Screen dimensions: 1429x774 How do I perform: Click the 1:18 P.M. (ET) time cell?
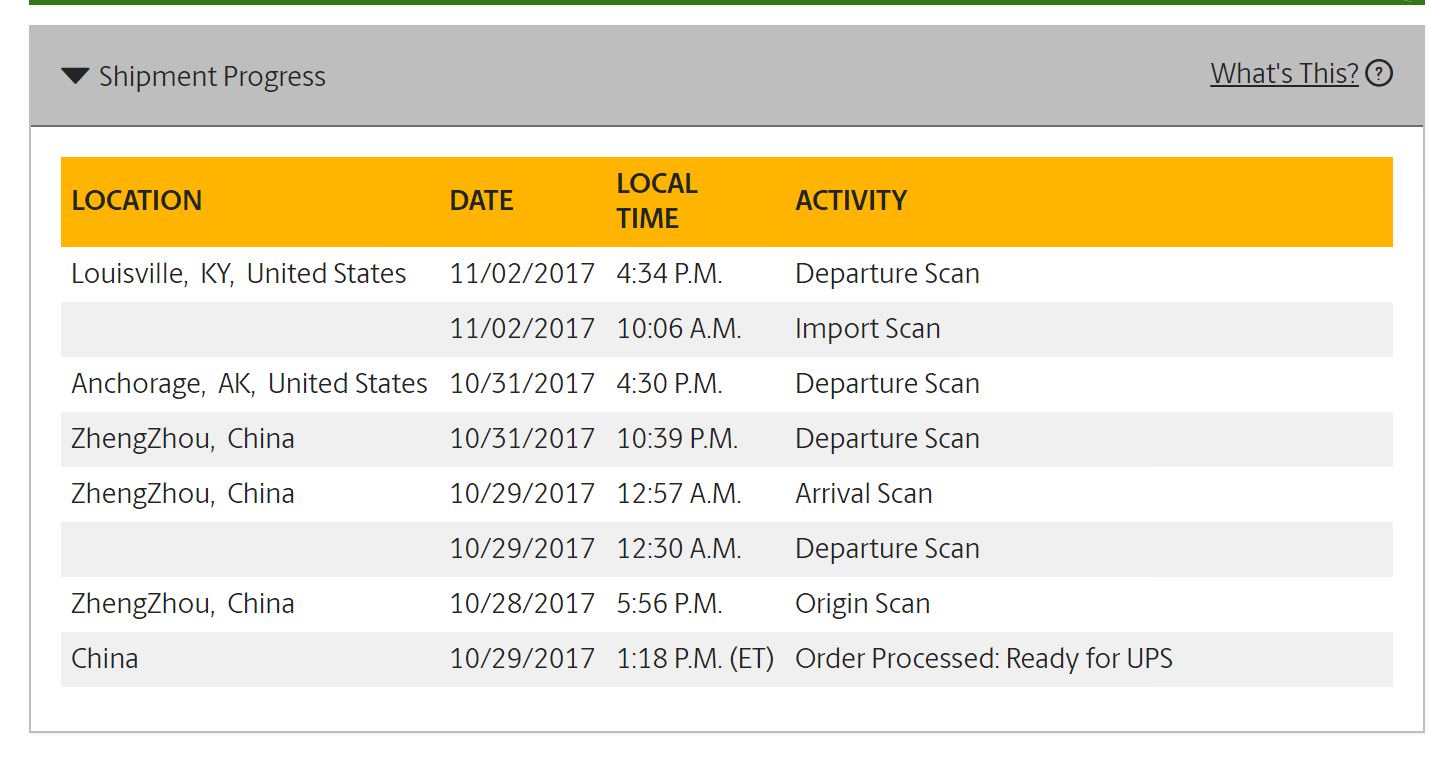click(x=695, y=659)
